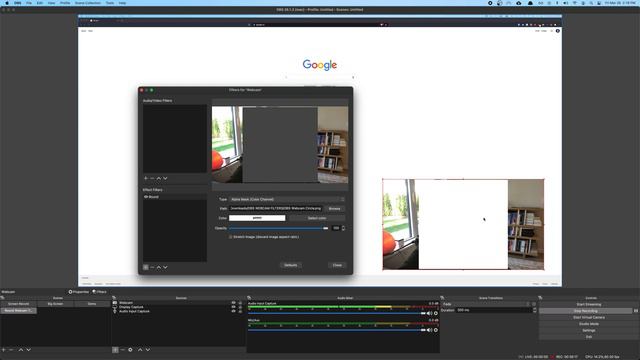Screen dimensions: 640x360
Task: Remove audio/video filter with minus icon
Action: point(152,178)
